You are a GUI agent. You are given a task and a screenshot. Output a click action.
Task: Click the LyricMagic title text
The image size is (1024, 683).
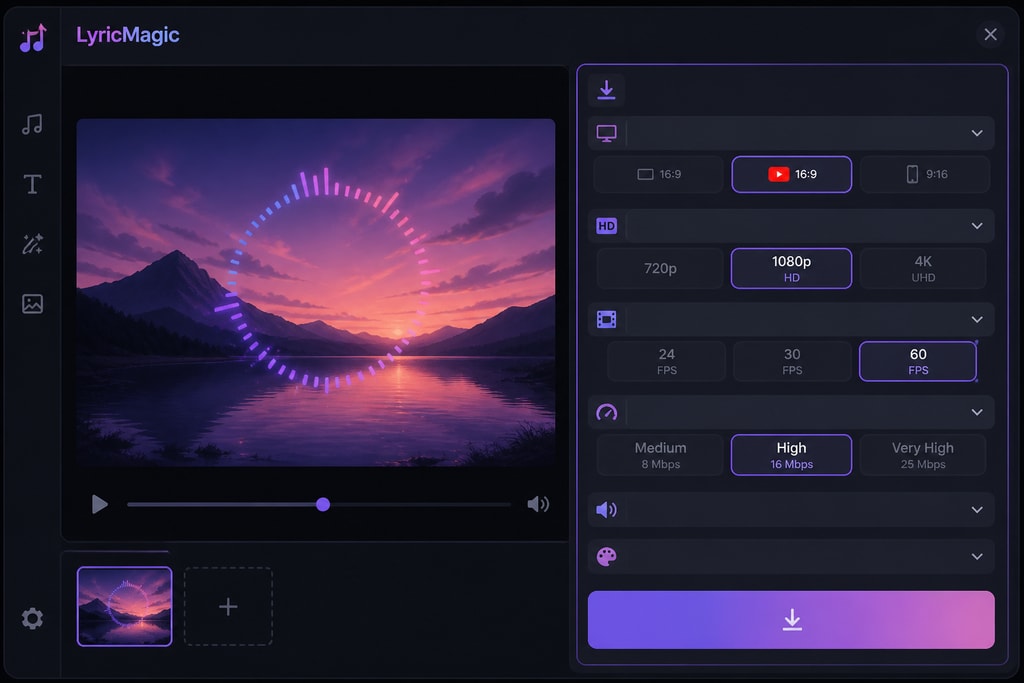point(127,35)
